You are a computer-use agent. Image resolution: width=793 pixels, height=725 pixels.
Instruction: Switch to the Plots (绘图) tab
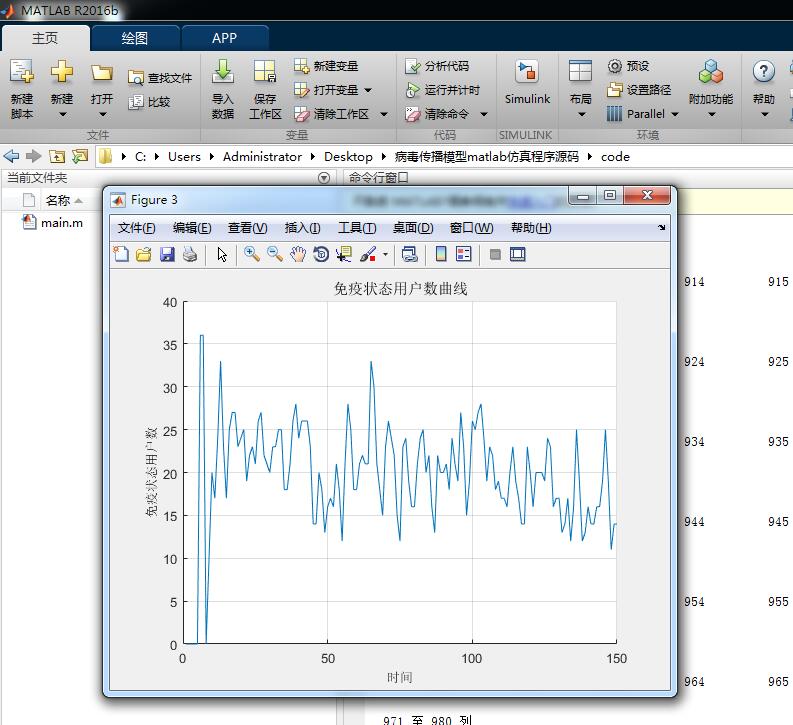[x=135, y=38]
